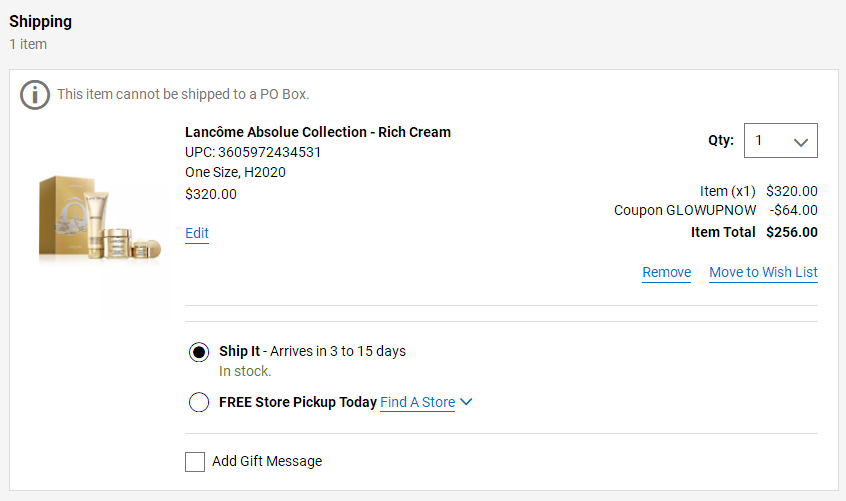This screenshot has height=501, width=846.
Task: Check the Add Gift Message box
Action: 195,462
